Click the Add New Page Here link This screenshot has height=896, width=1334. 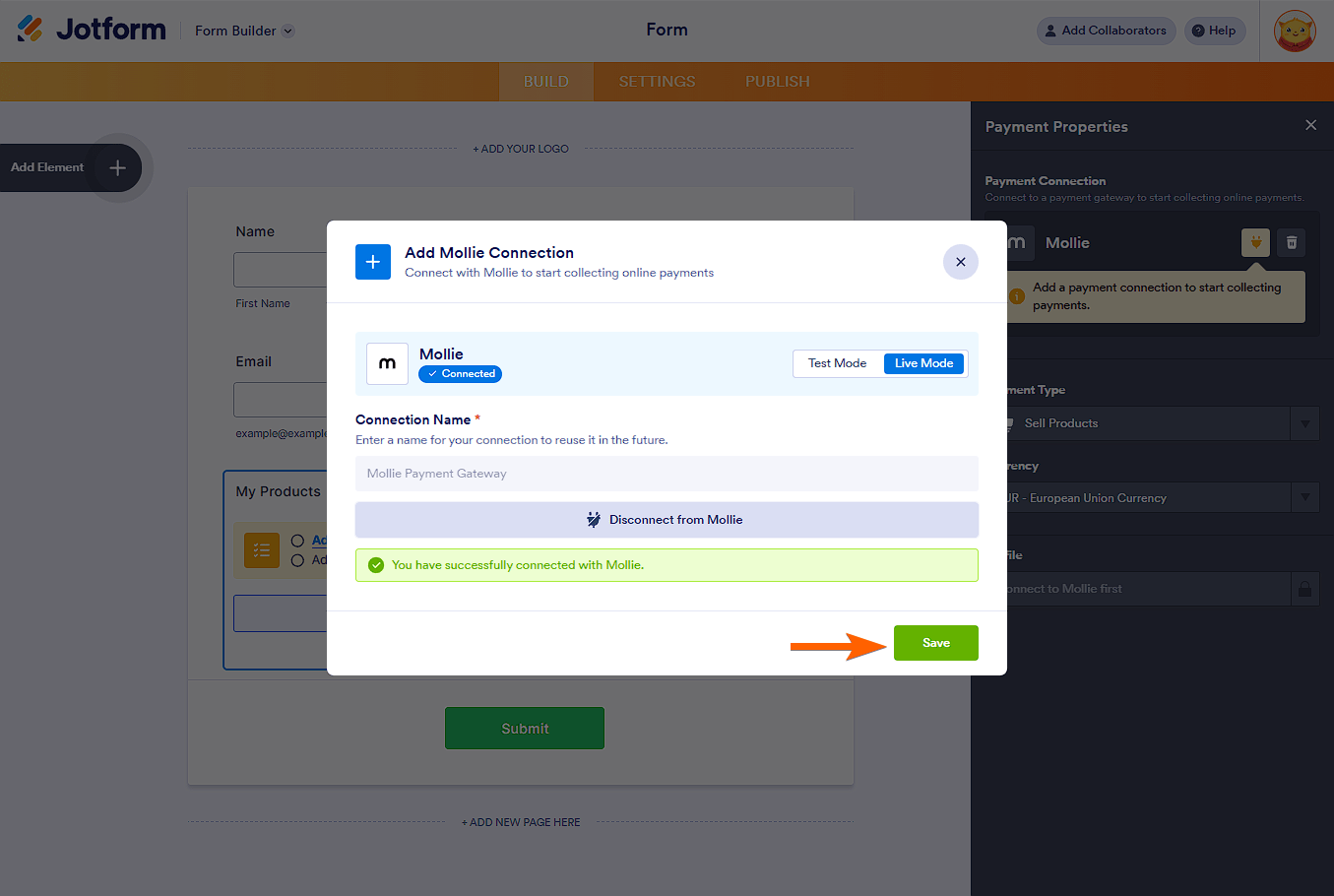(x=521, y=822)
